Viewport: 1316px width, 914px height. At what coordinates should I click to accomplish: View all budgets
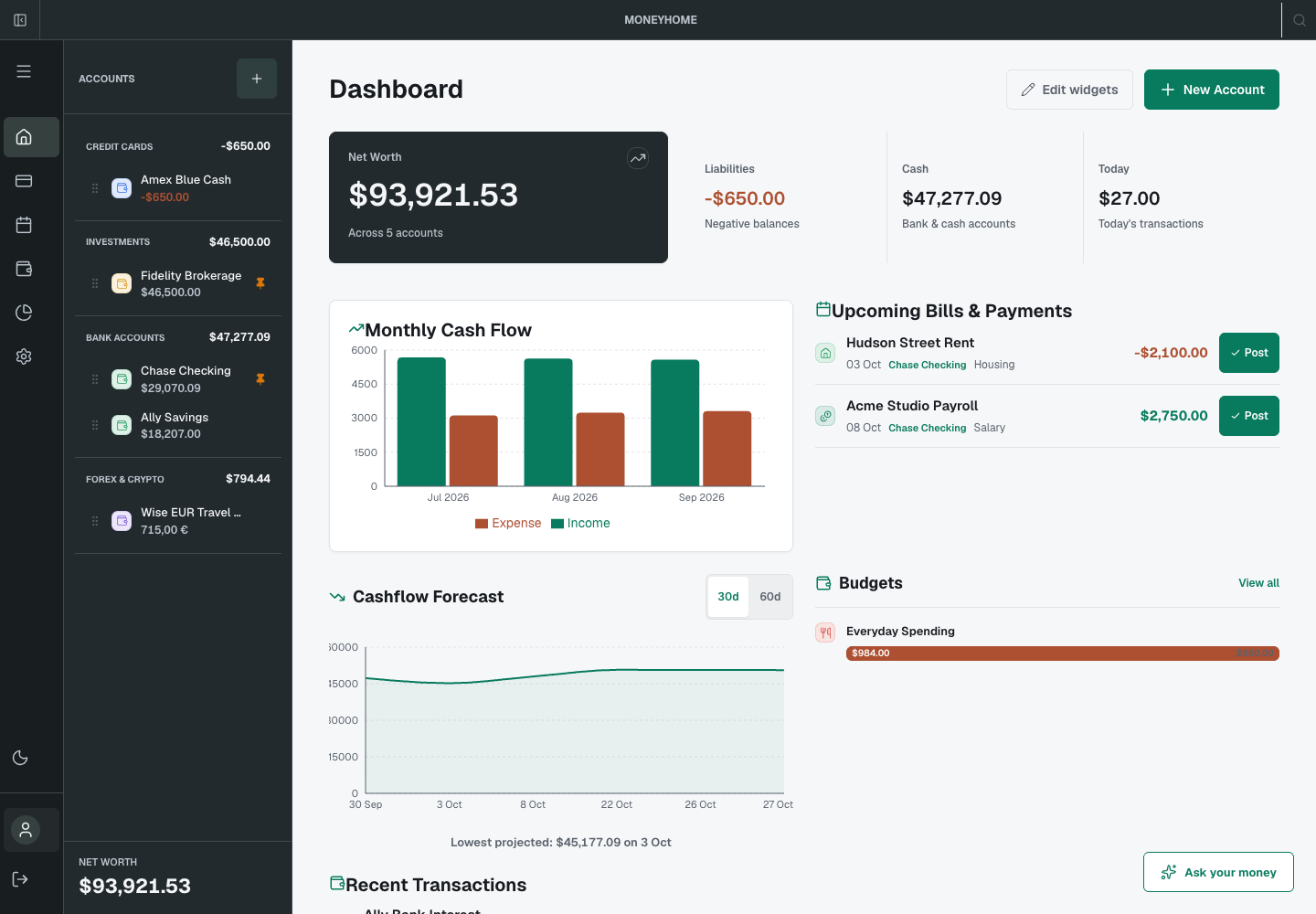coord(1258,583)
